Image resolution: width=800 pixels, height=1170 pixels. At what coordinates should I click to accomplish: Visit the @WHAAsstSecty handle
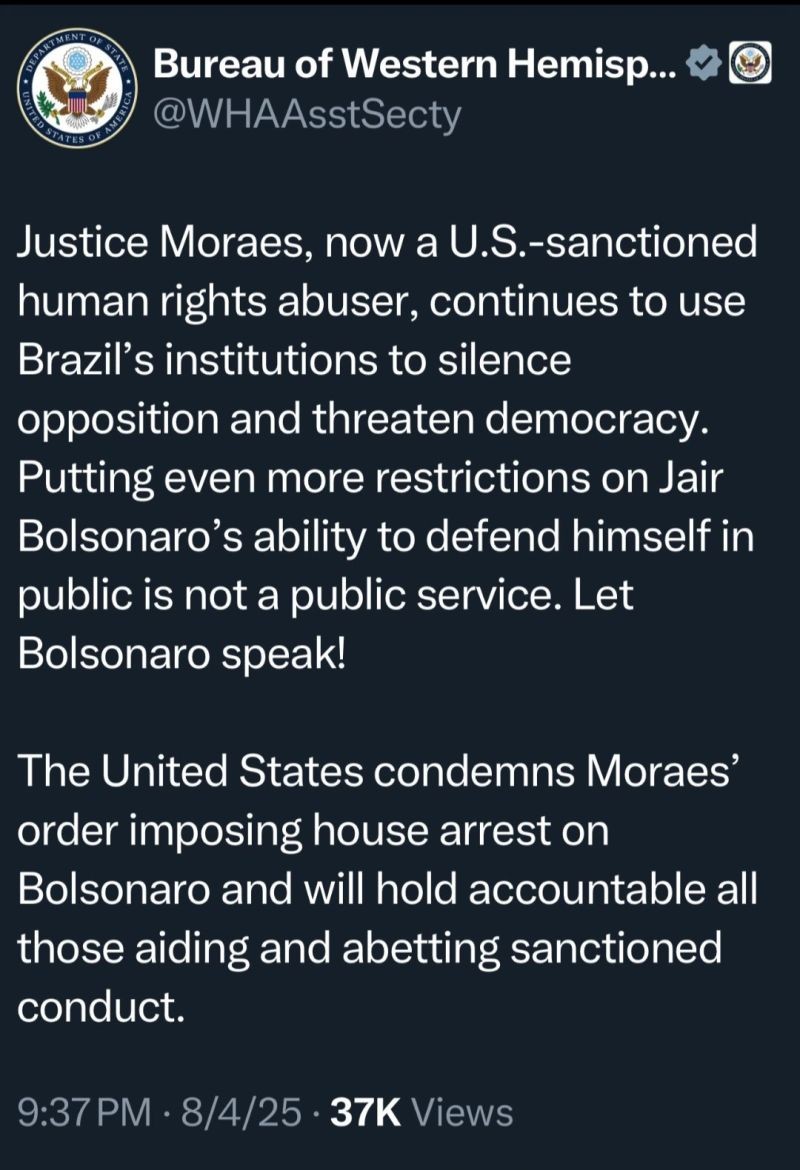[307, 116]
